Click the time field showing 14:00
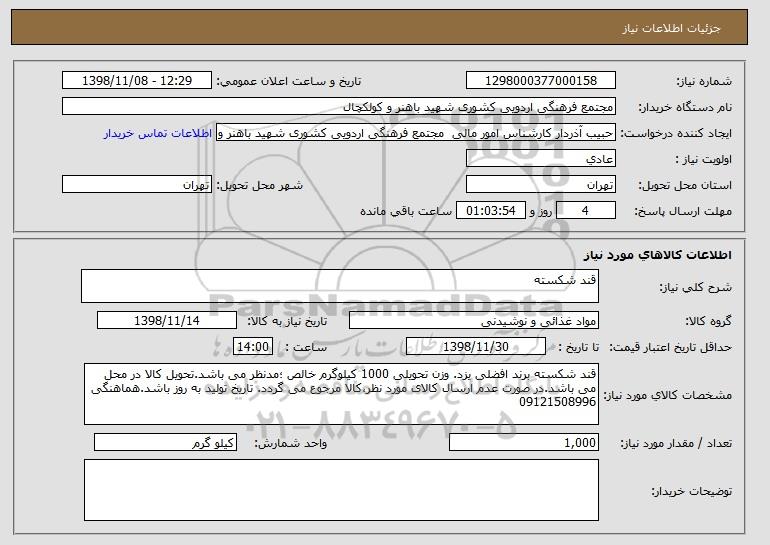Screen dimensions: 770x545 coord(253,347)
